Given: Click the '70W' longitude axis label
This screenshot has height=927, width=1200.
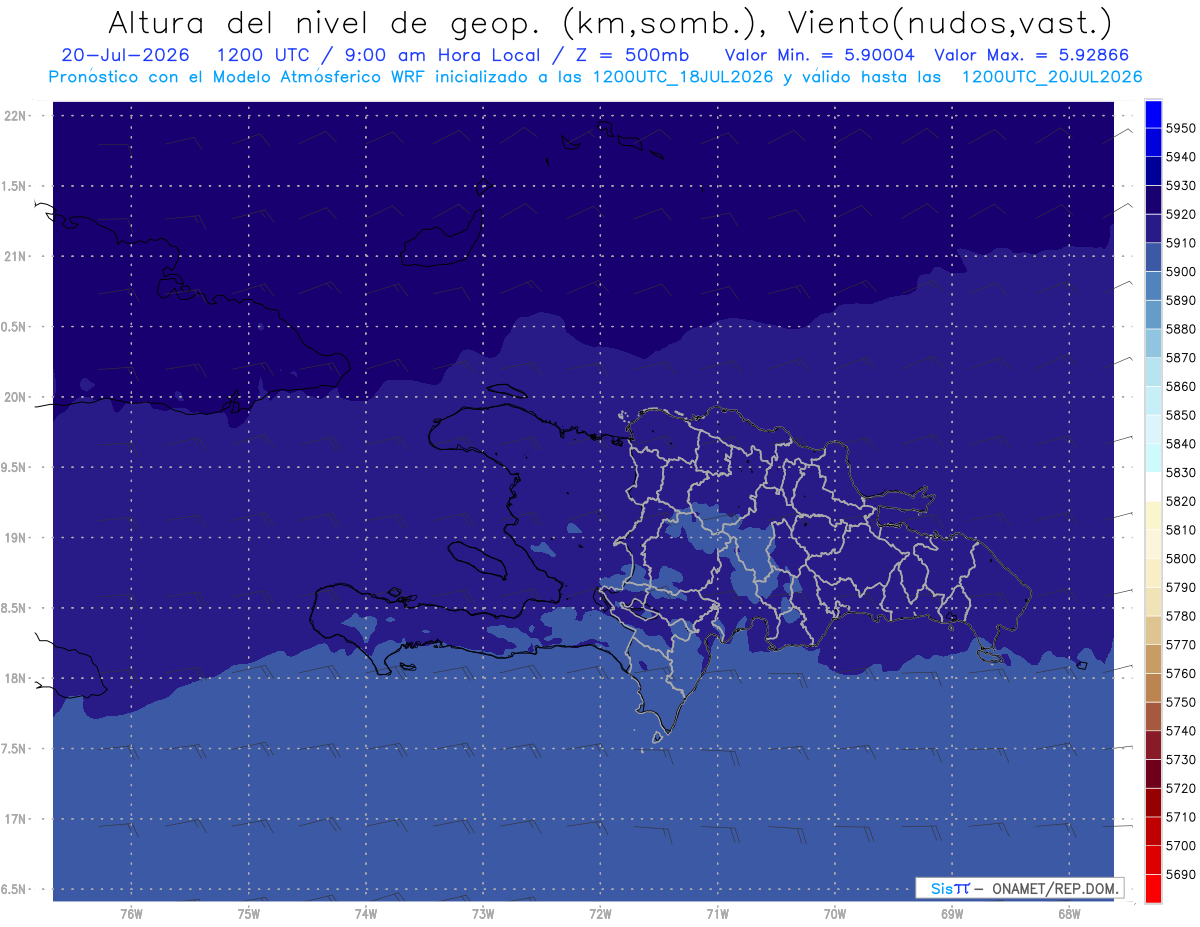Looking at the screenshot, I should 834,914.
